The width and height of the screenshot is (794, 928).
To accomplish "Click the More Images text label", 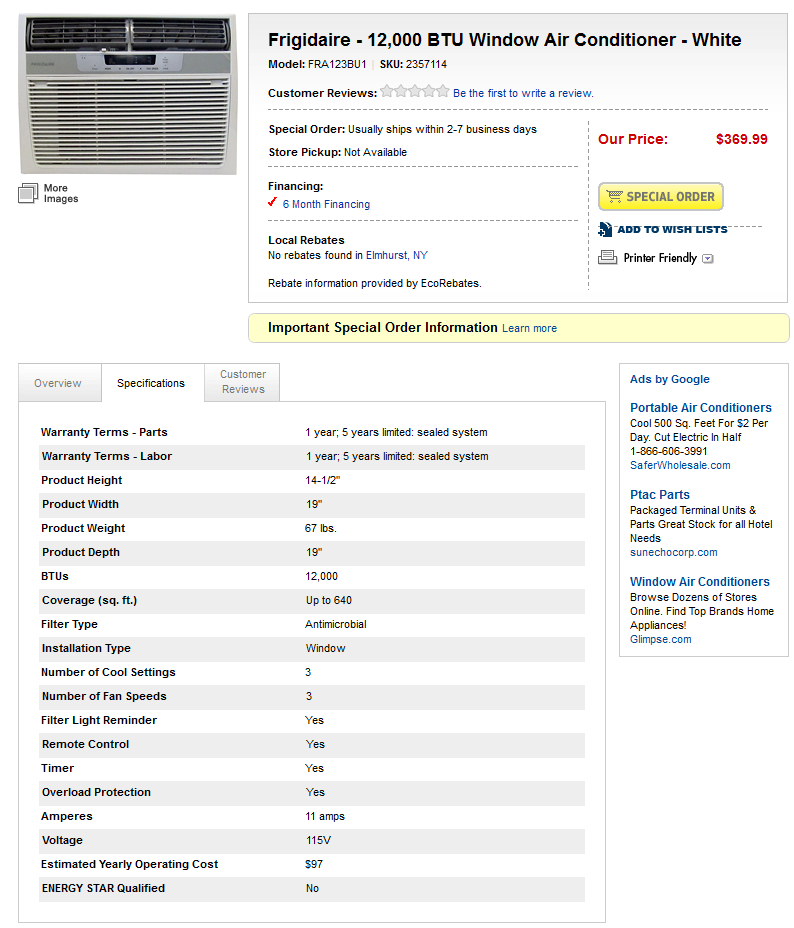I will coord(60,193).
